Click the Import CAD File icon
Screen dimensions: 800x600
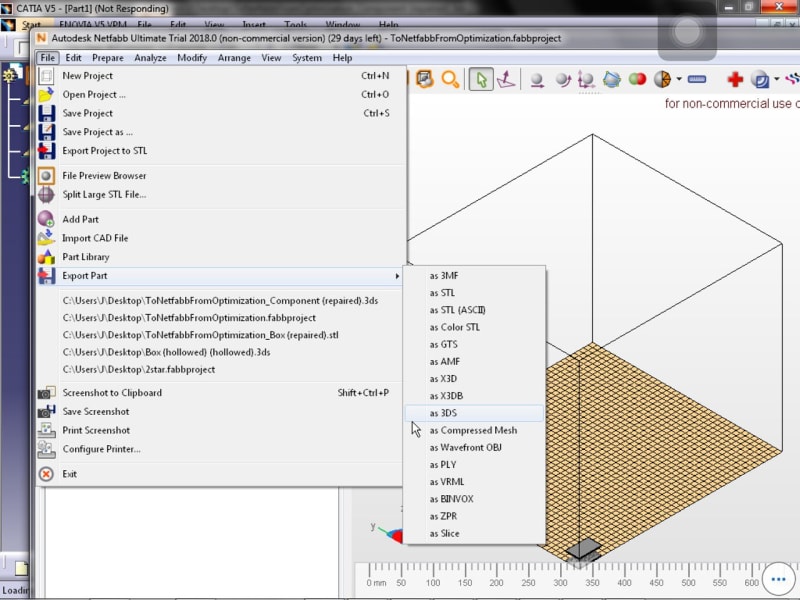pos(46,238)
